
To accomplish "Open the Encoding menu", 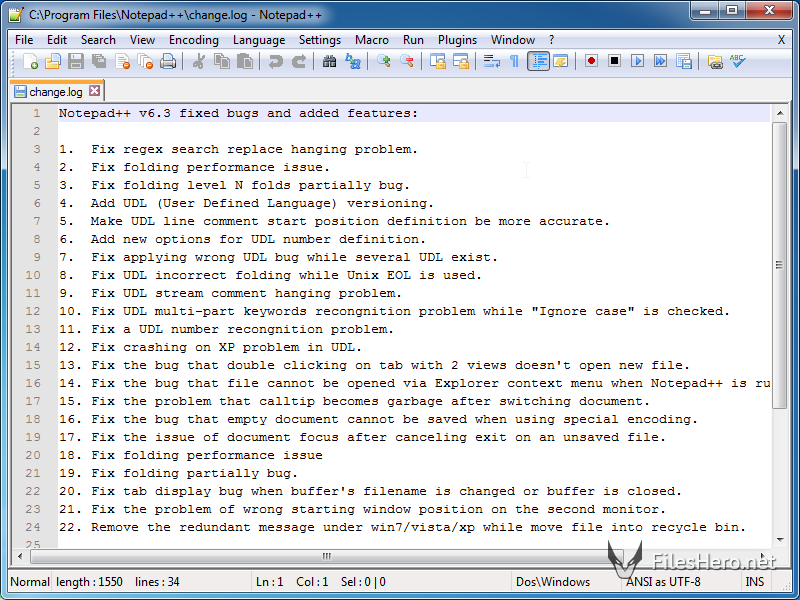I will (194, 40).
